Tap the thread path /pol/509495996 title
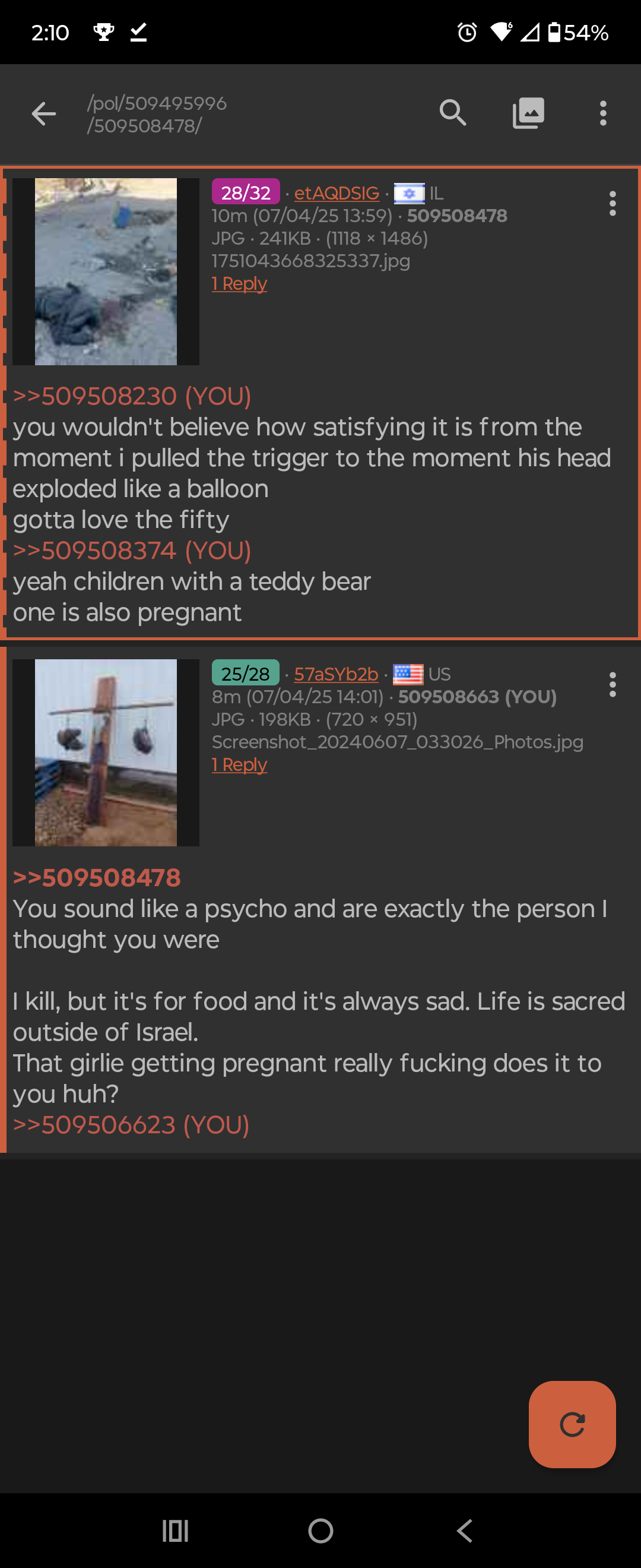Screen dimensions: 641x1568 pos(157,103)
